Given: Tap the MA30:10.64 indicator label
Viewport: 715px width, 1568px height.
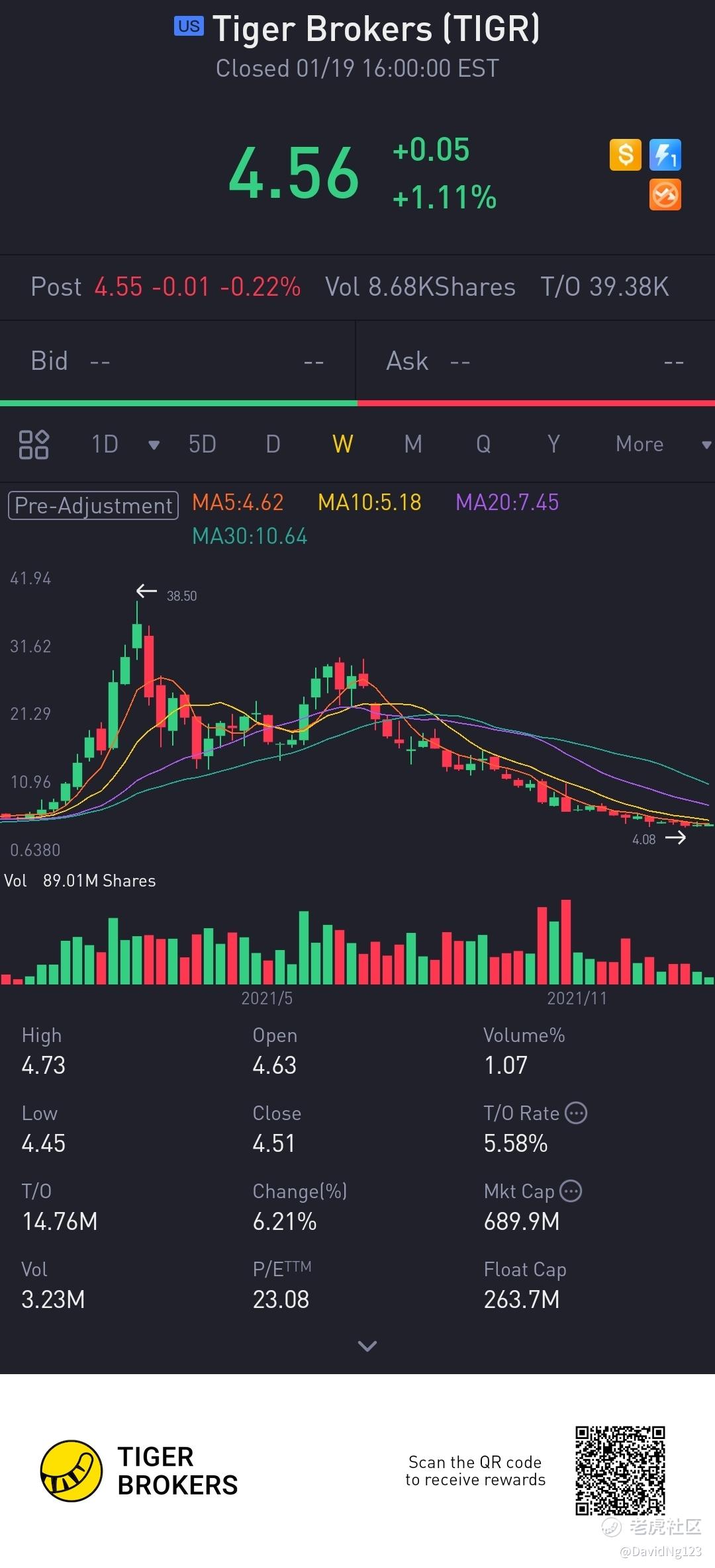Looking at the screenshot, I should [250, 536].
